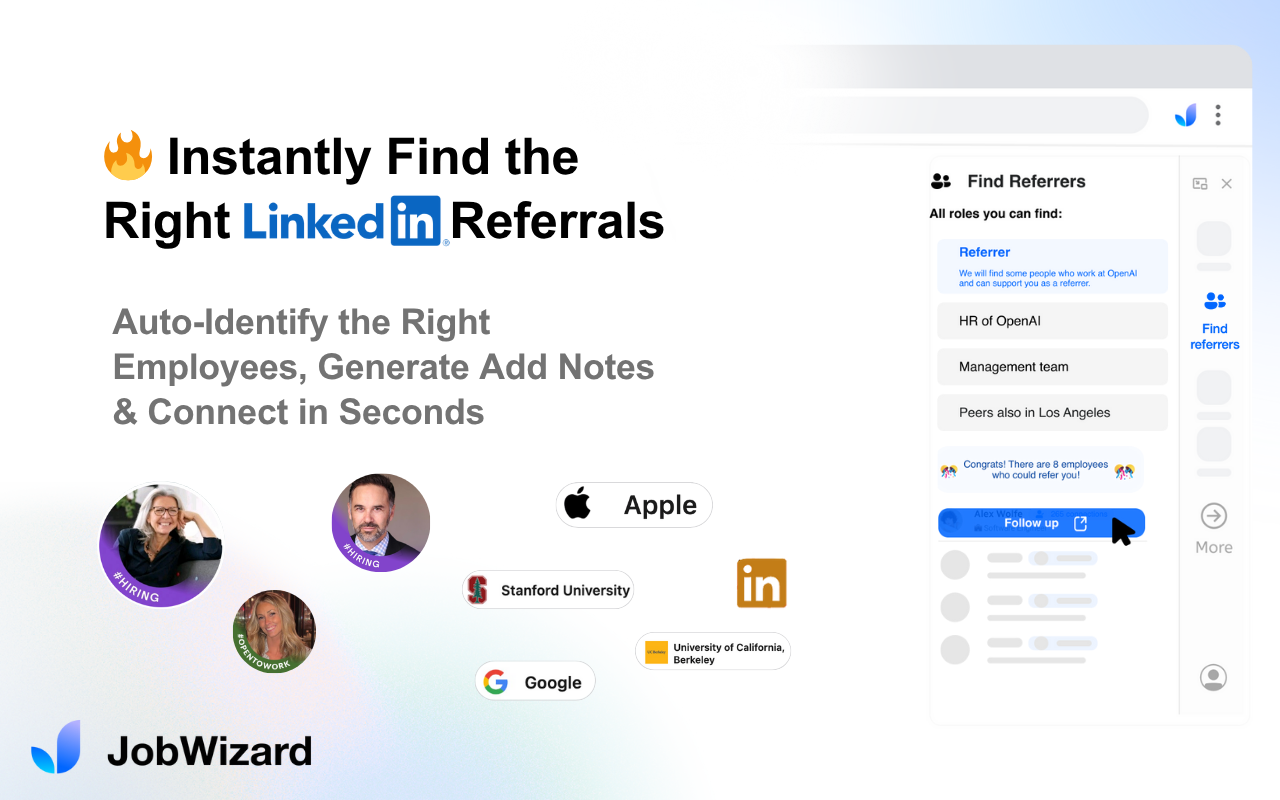Click the picture-in-picture icon atop the panel
1280x800 pixels.
[x=1199, y=183]
